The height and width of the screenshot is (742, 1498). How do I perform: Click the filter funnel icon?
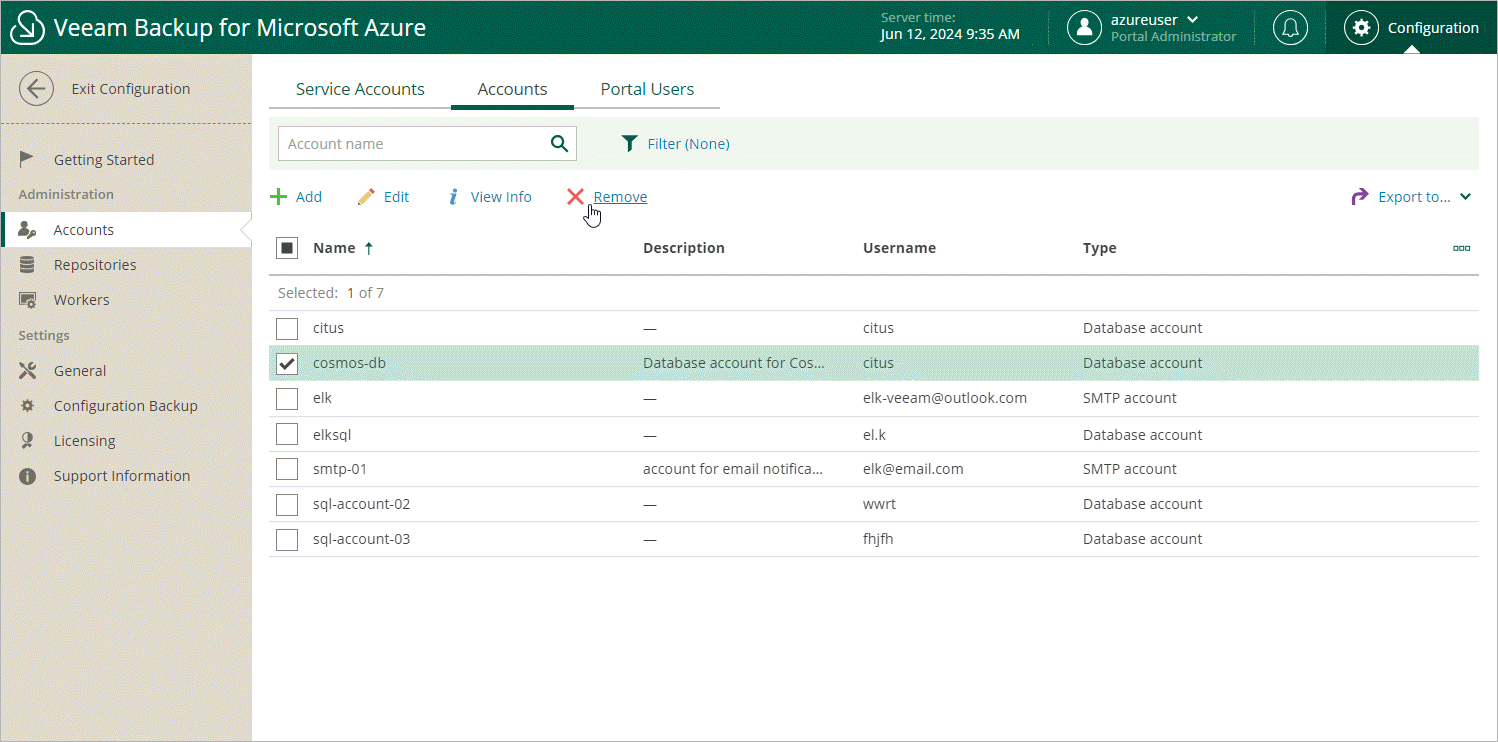pyautogui.click(x=629, y=144)
